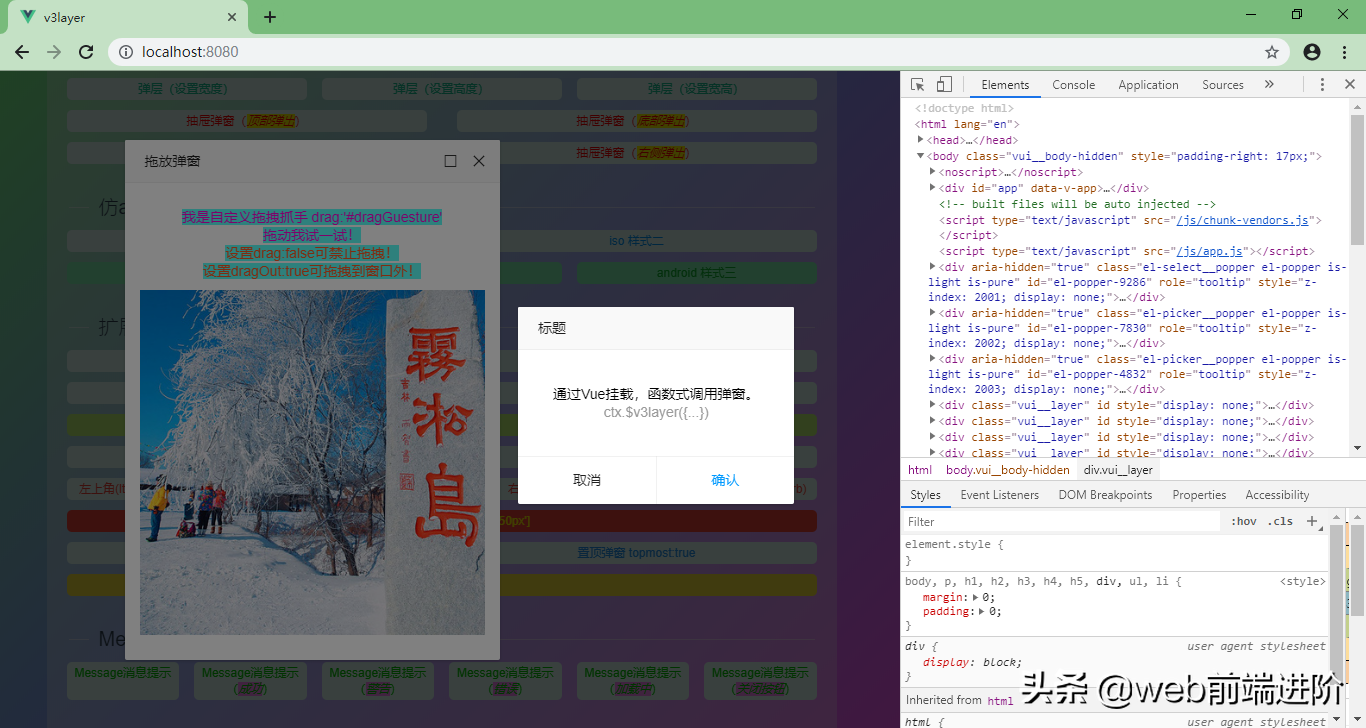Click 确认 in the 标题 dialog
The image size is (1366, 728).
(x=725, y=480)
